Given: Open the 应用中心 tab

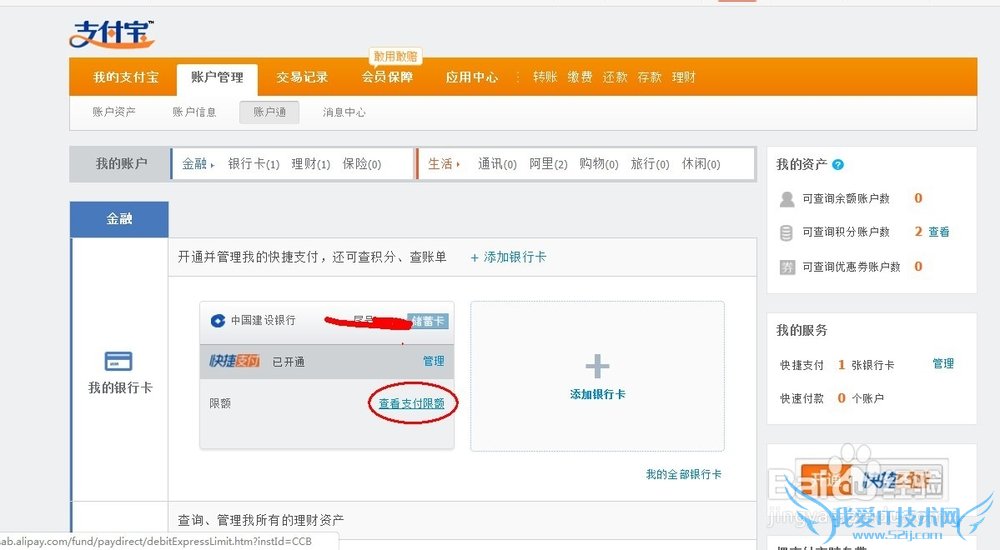Looking at the screenshot, I should coord(471,77).
